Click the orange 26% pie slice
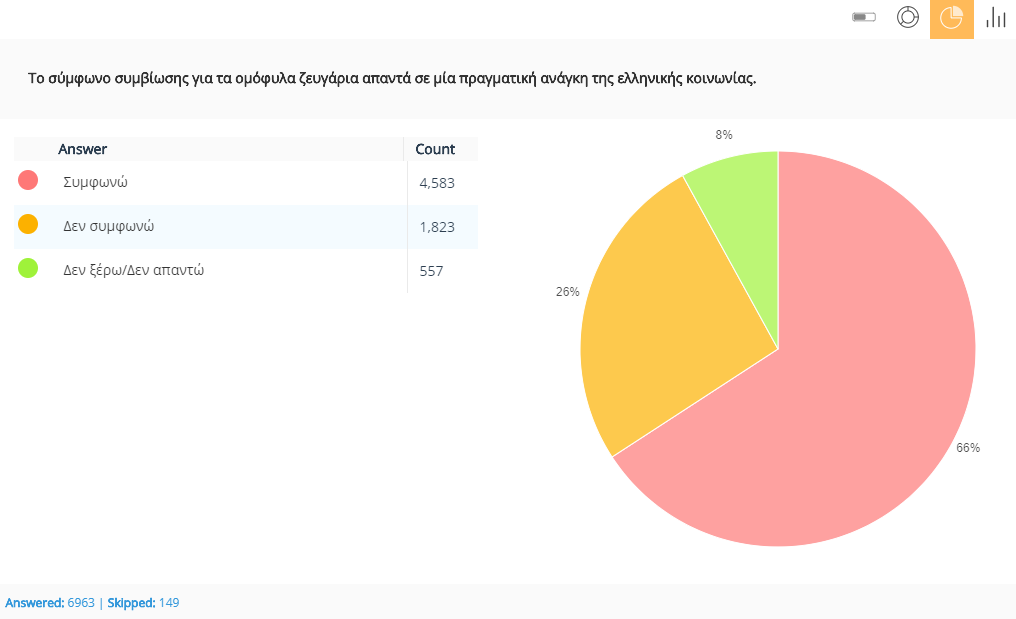The image size is (1016, 619). pos(660,320)
